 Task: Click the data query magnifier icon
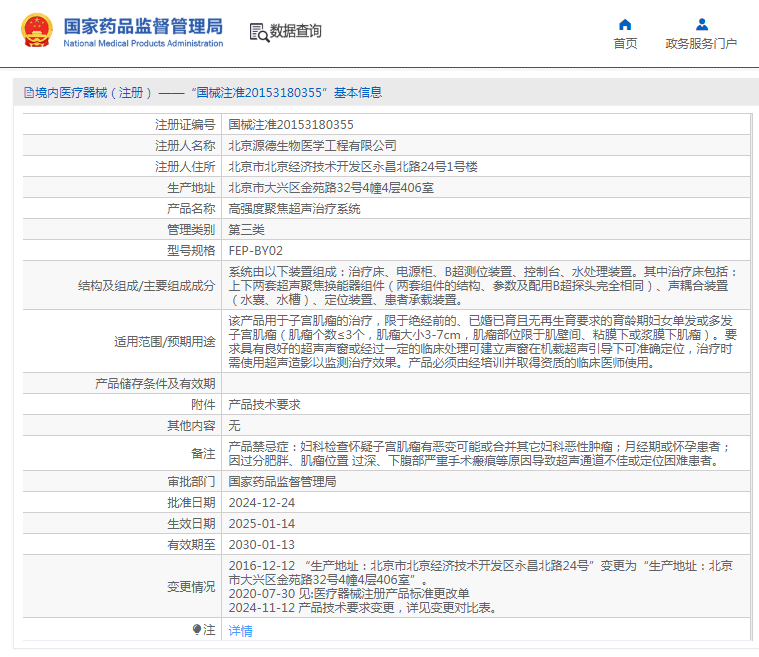tap(258, 32)
